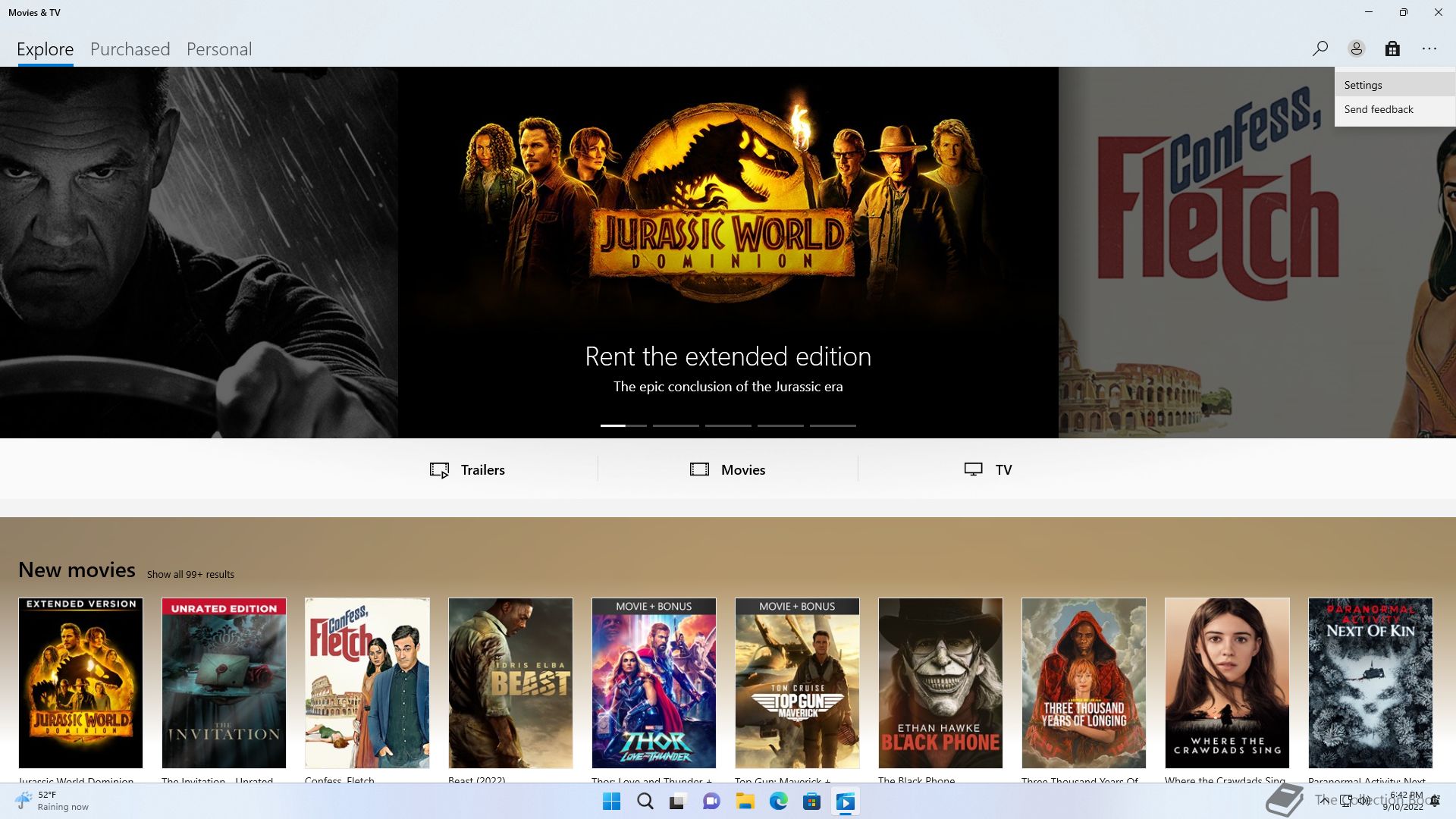Jump to fifth carousel slide indicator
This screenshot has width=1456, height=819.
pyautogui.click(x=833, y=425)
